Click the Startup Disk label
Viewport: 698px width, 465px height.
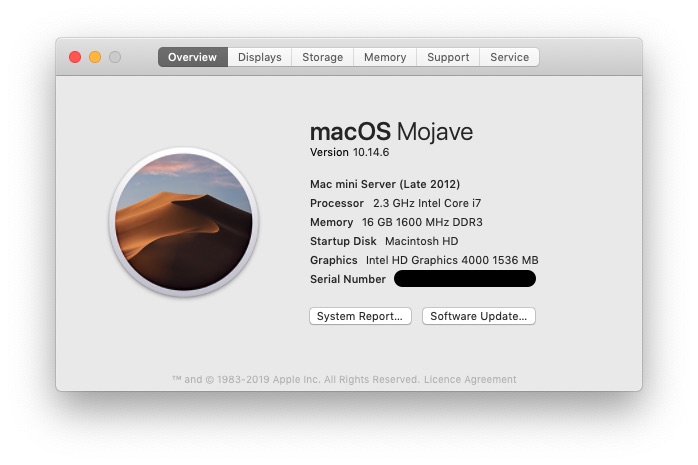[343, 241]
